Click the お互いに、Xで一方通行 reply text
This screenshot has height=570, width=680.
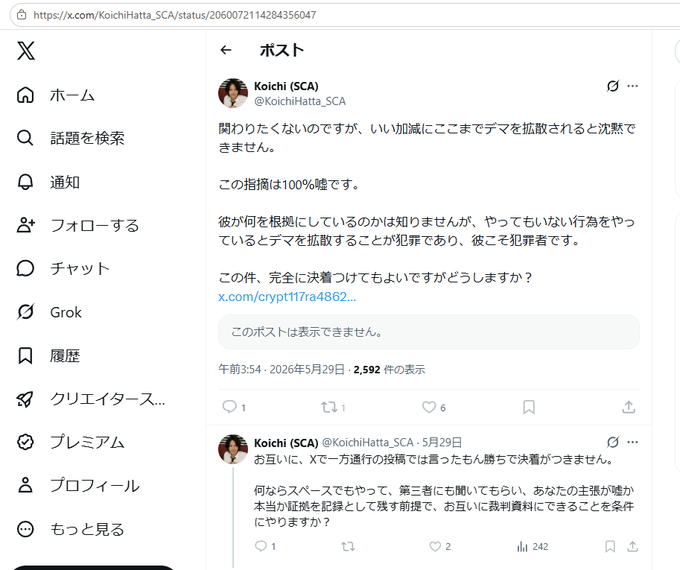pos(433,459)
